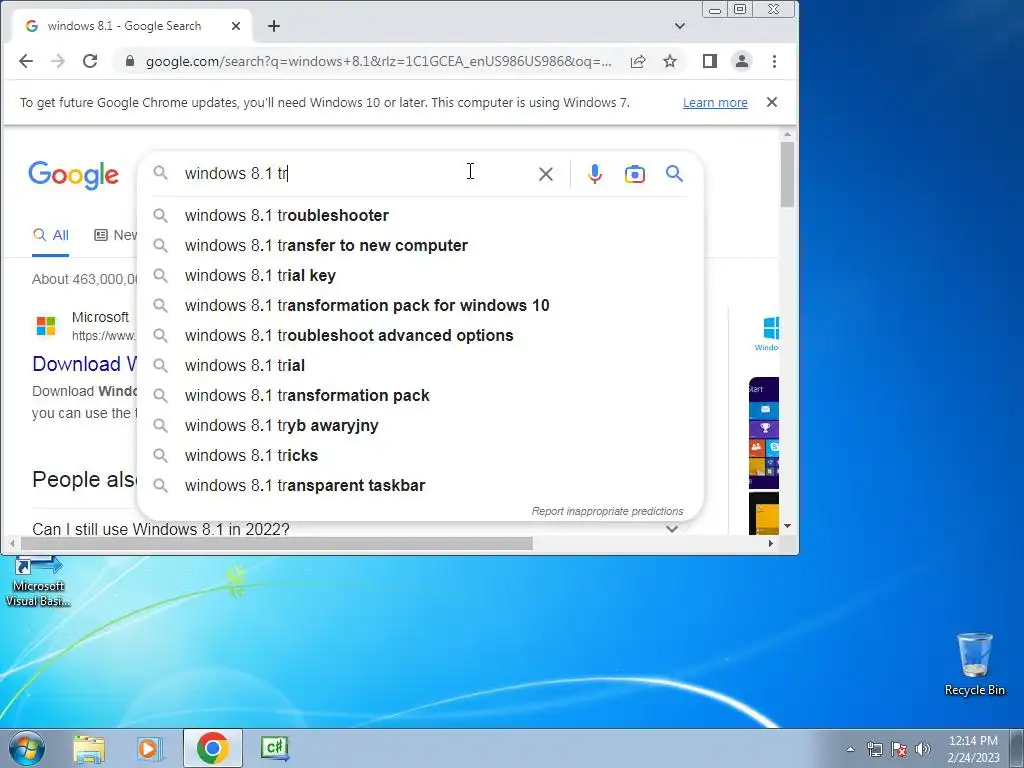
Task: Expand Can I still use Windows 8.1 question
Action: pos(356,529)
